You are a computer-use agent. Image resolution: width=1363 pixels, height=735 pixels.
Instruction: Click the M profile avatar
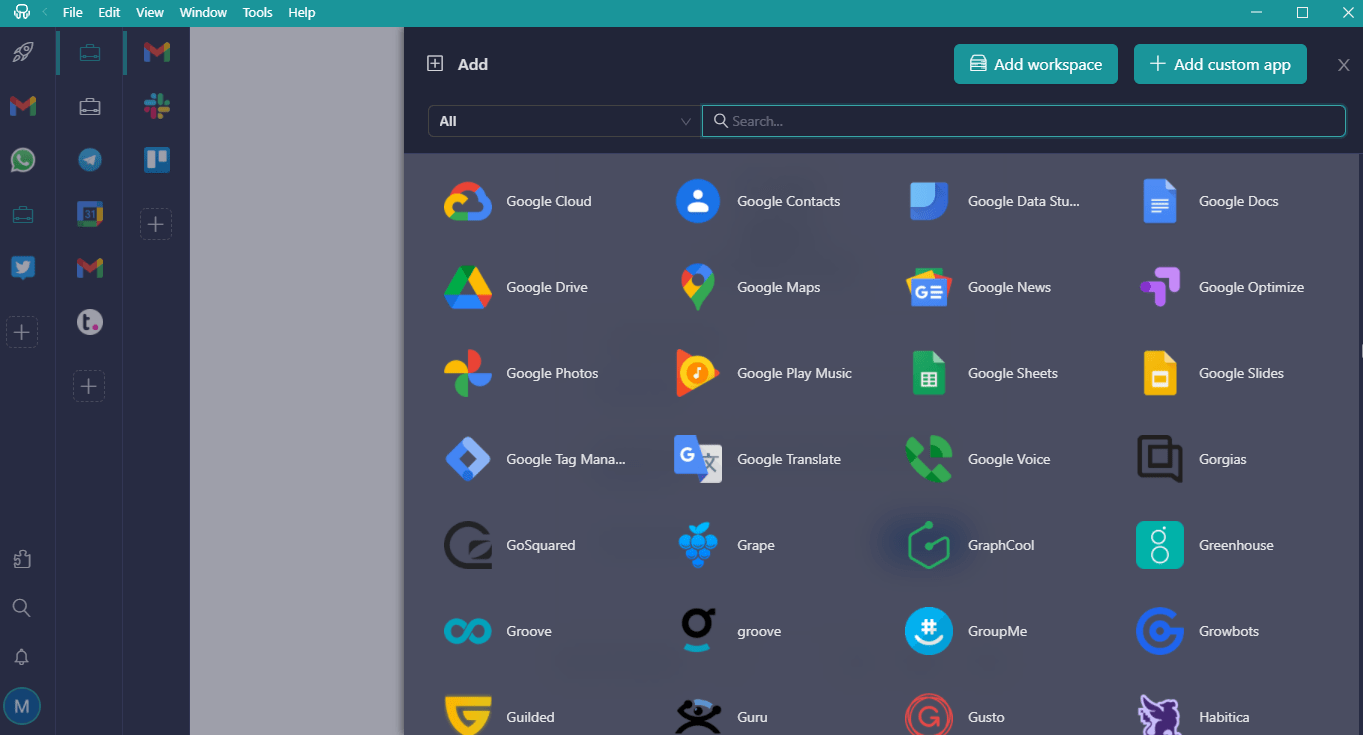[x=22, y=706]
